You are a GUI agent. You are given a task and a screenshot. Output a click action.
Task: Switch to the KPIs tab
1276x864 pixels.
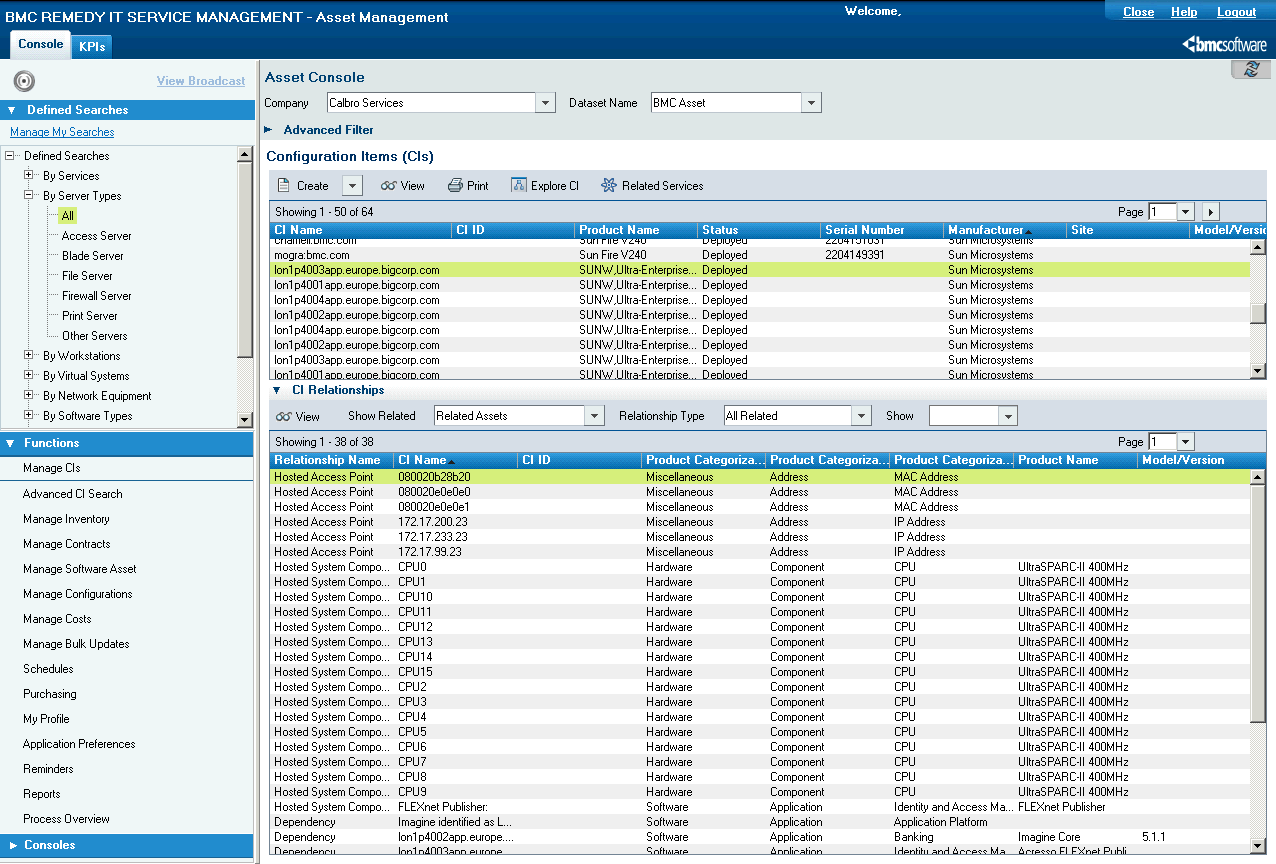[x=93, y=46]
